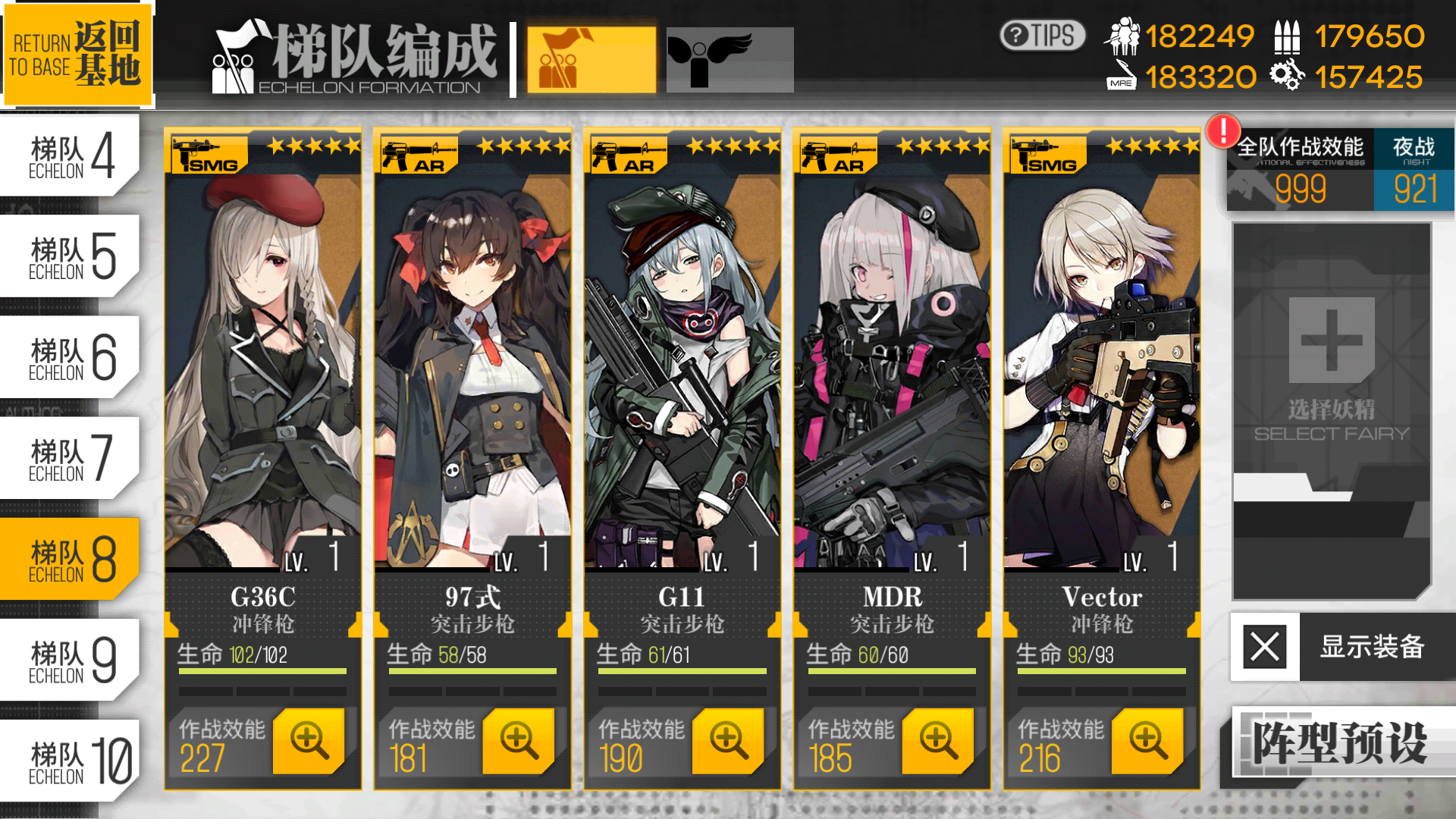Select the G11 AR doll card
This screenshot has width=1456, height=819.
[x=682, y=460]
